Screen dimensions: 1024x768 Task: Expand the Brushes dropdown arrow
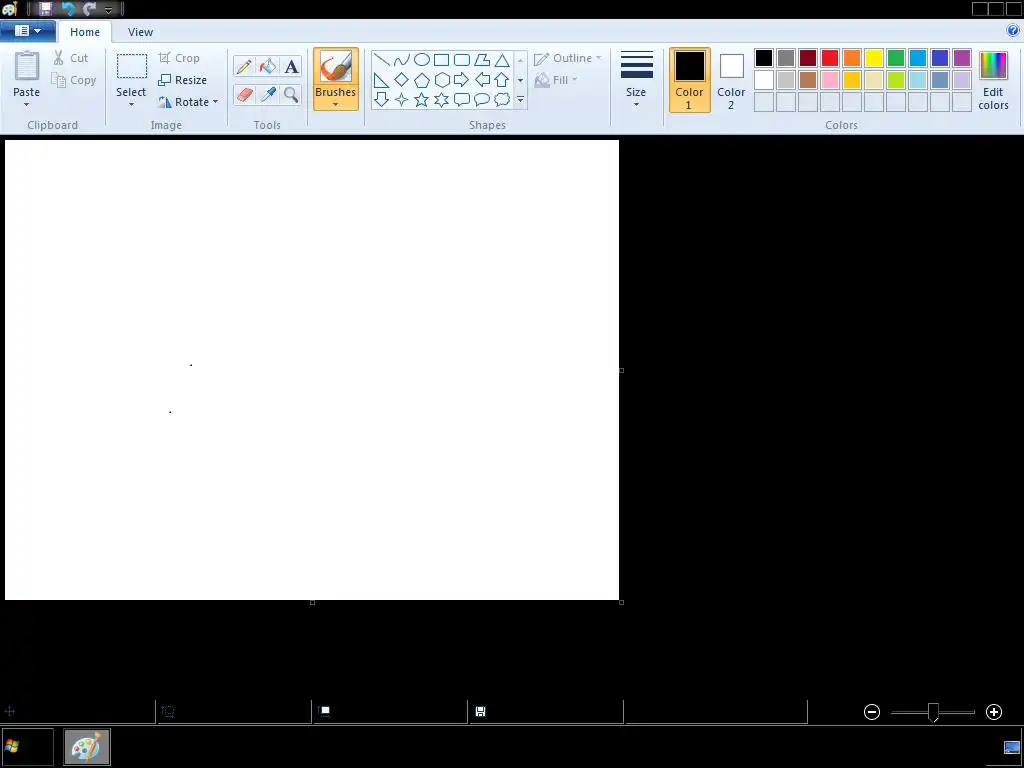[335, 104]
